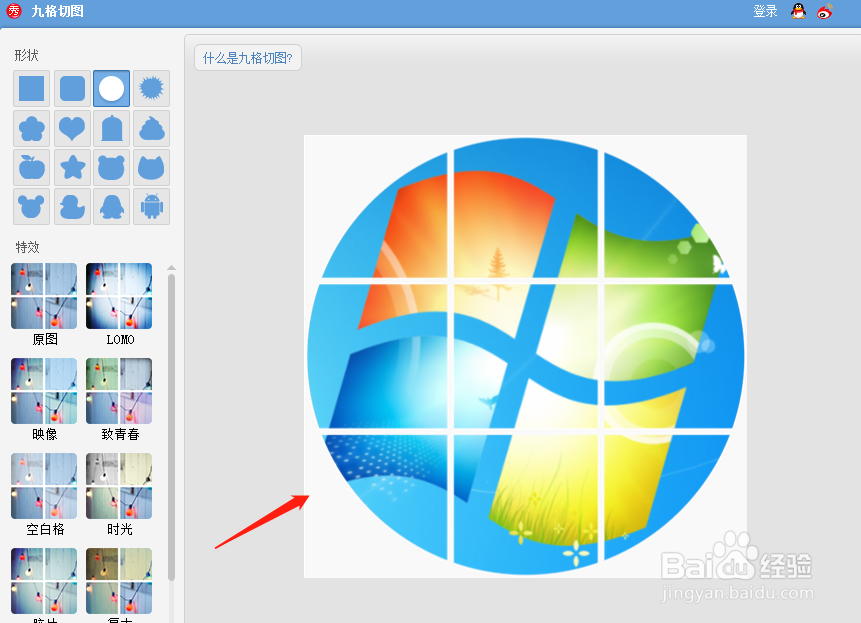The image size is (861, 623).
Task: Click the 九格切图 title text
Action: click(x=58, y=11)
